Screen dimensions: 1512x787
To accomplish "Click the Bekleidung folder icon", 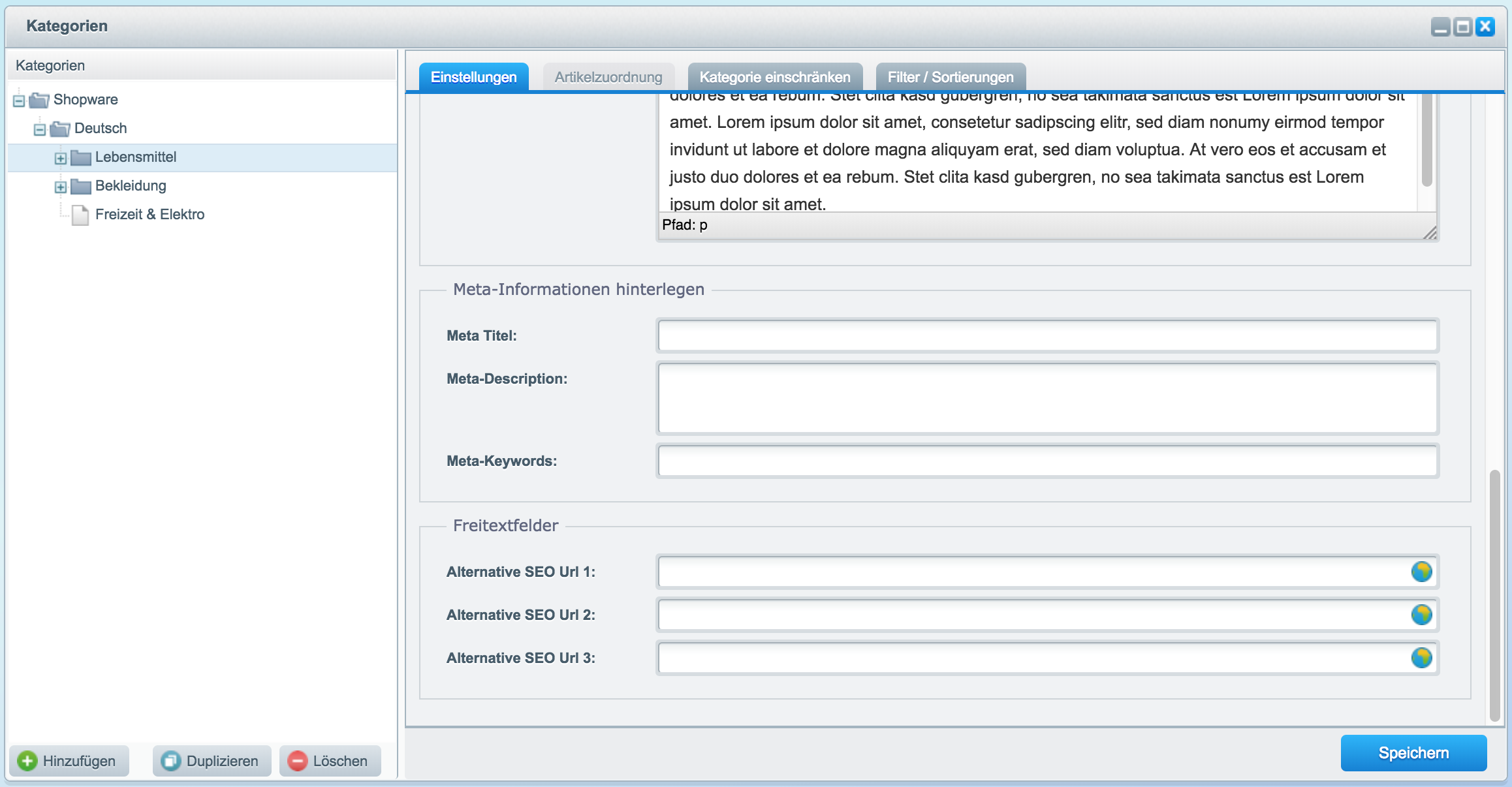I will pos(81,186).
